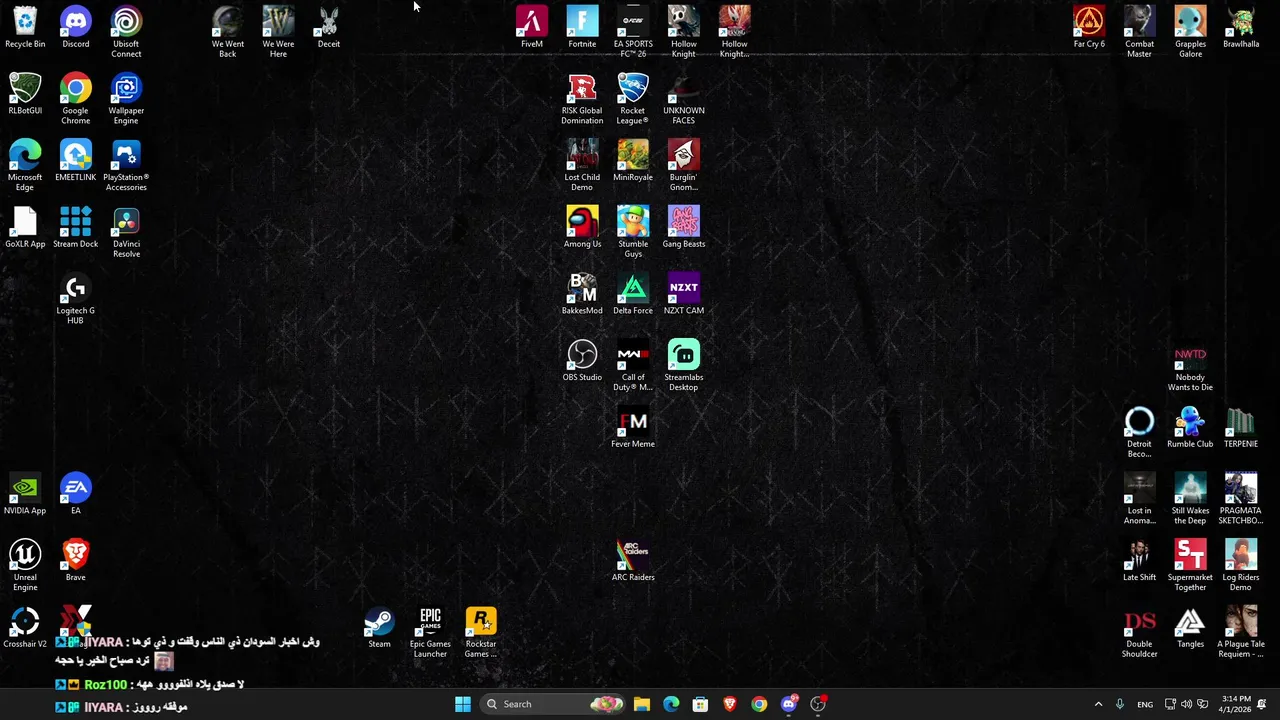Open File Explorer from the taskbar
This screenshot has height=720, width=1280.
point(642,704)
